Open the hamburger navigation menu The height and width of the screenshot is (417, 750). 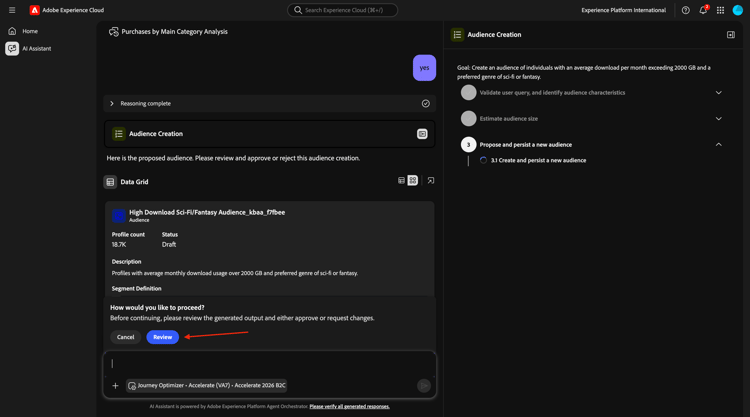pos(12,10)
